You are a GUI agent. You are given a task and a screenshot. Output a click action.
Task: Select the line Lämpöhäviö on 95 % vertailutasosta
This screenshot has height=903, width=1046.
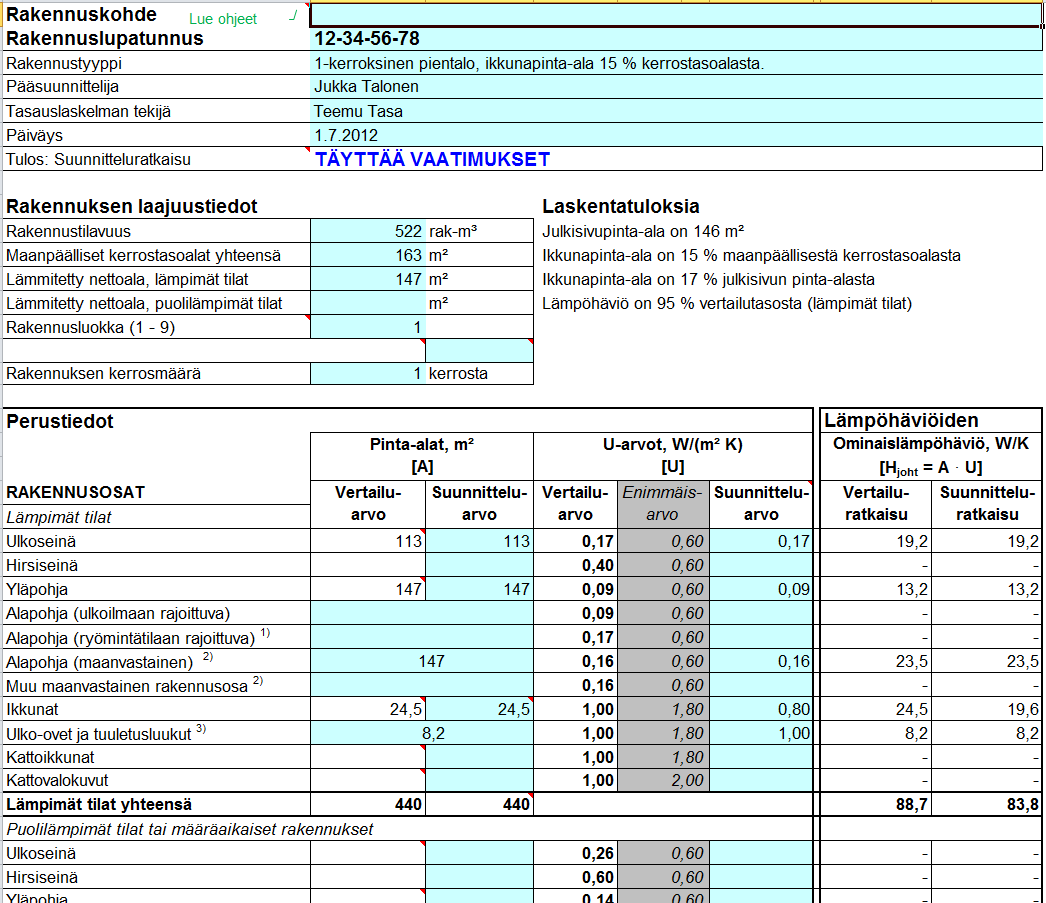(x=726, y=303)
